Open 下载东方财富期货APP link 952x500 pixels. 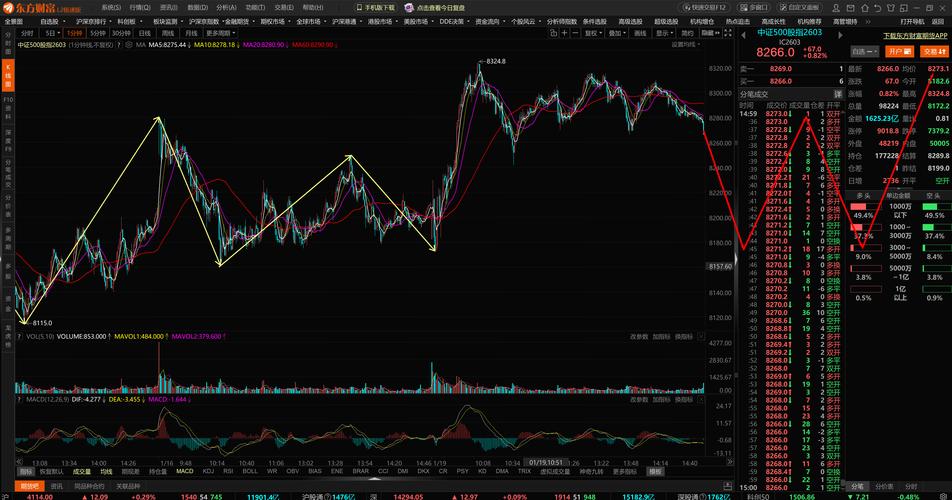(915, 36)
